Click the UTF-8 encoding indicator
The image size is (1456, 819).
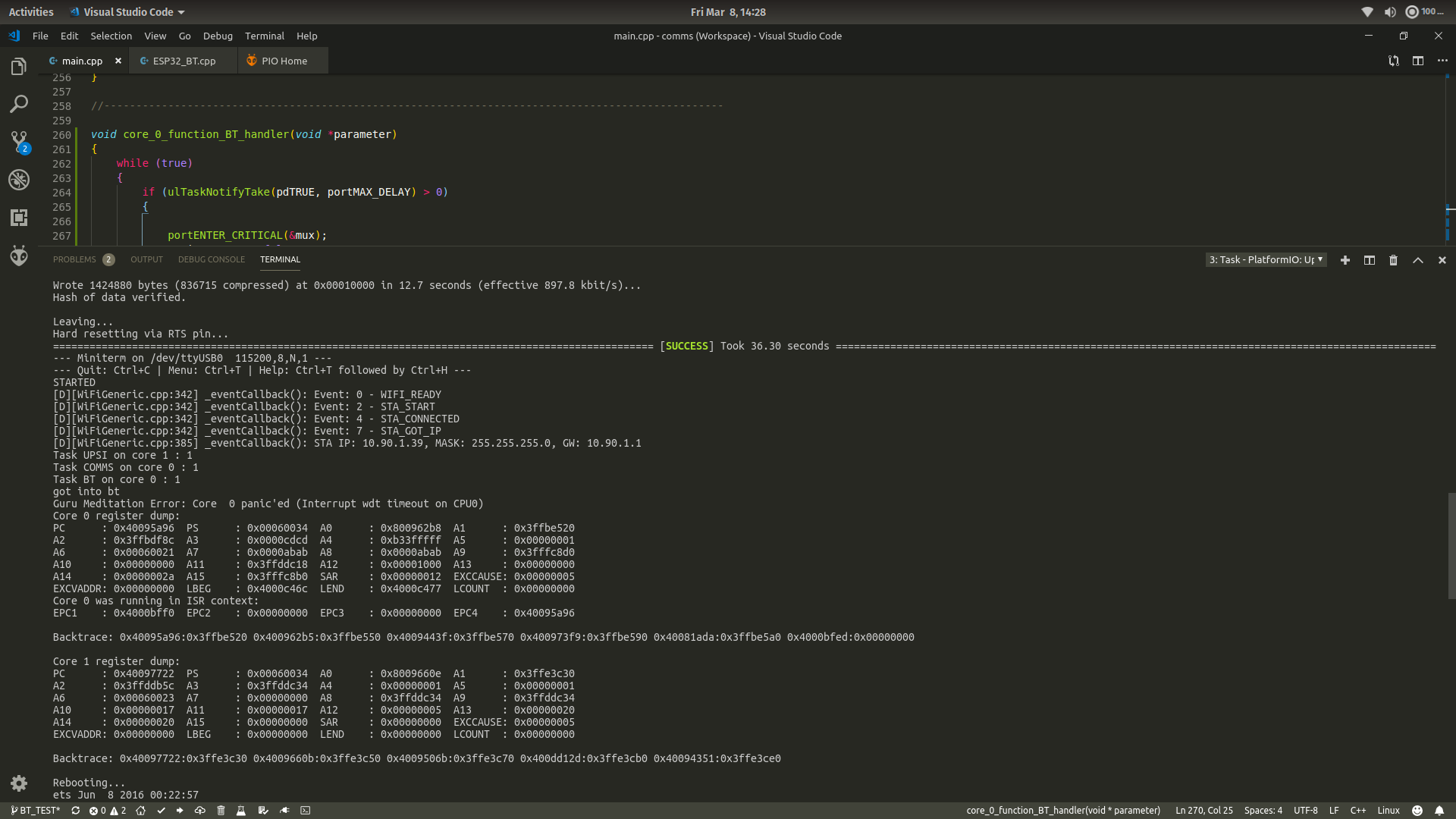(1306, 810)
